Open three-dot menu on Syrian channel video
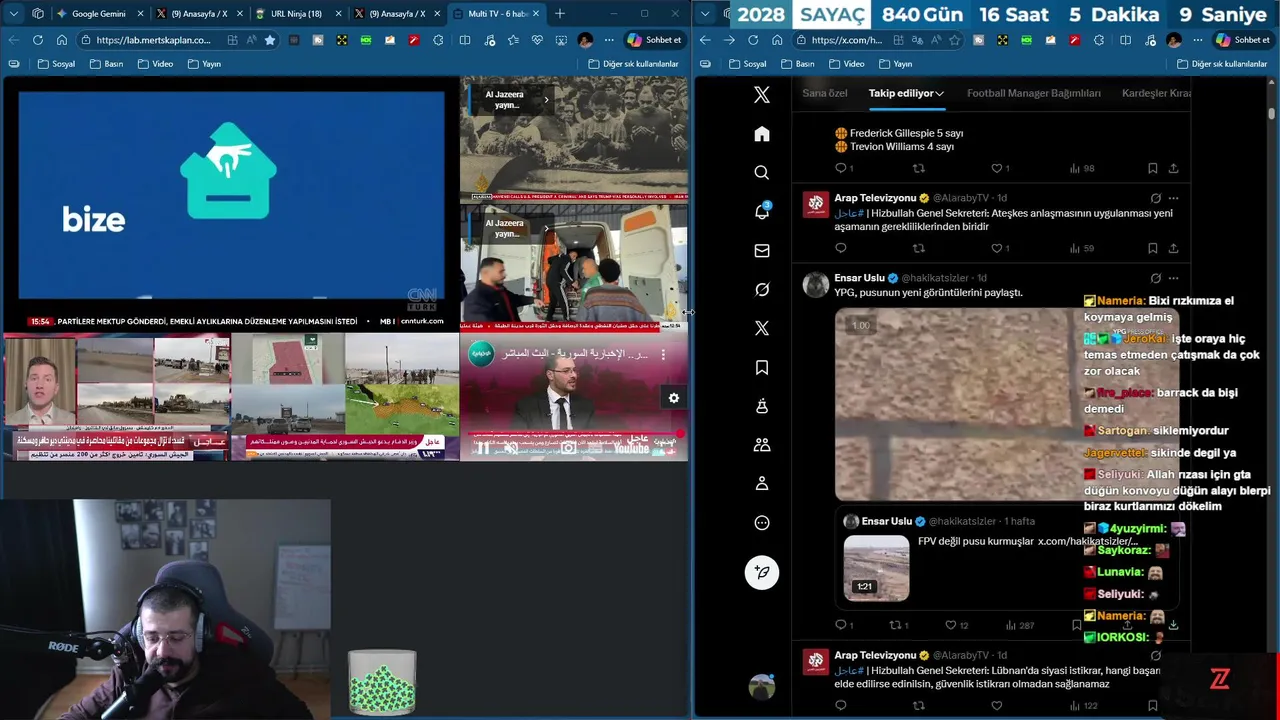 [x=662, y=354]
